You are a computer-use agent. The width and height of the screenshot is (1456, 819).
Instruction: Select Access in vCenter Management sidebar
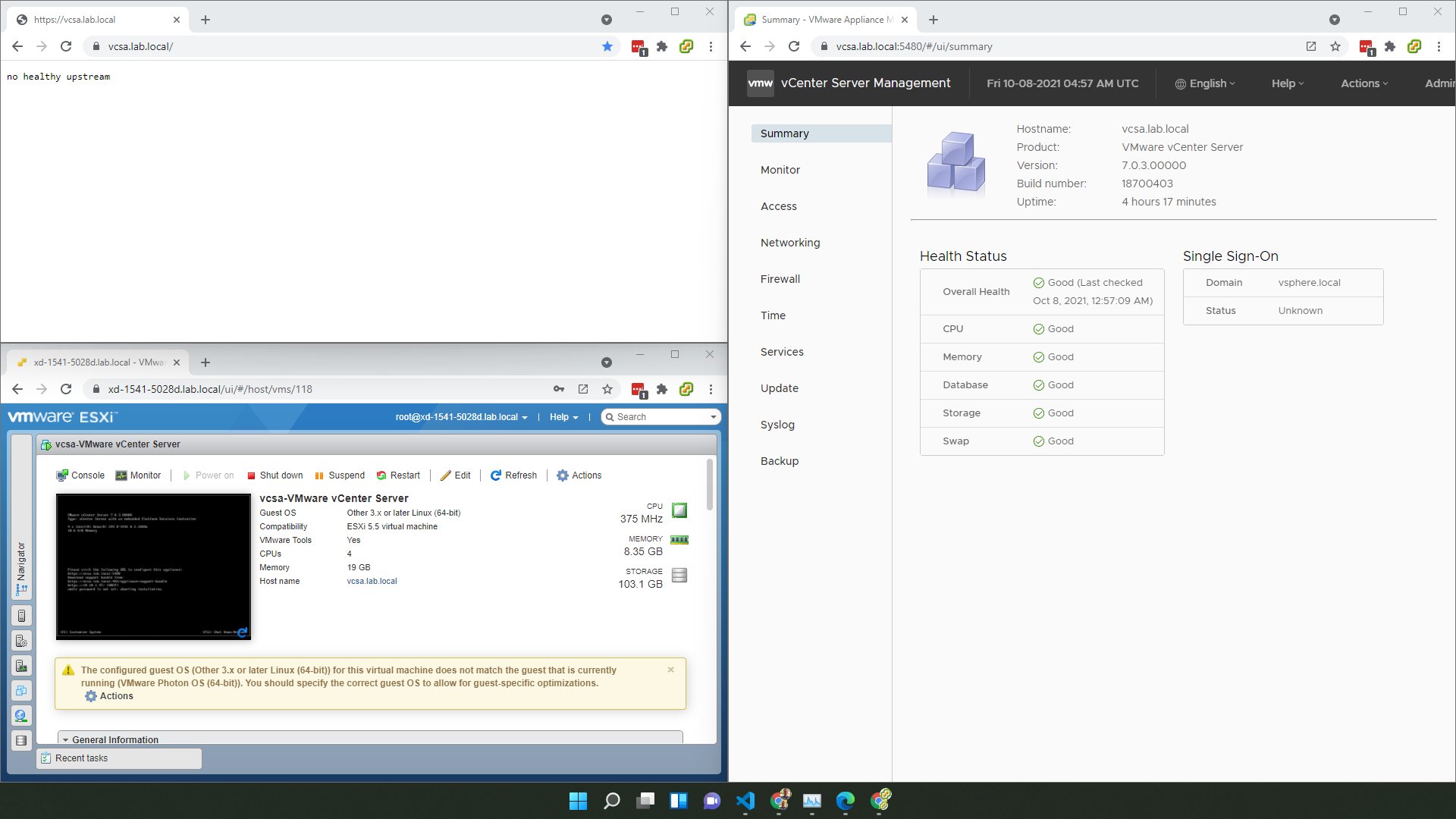point(779,206)
